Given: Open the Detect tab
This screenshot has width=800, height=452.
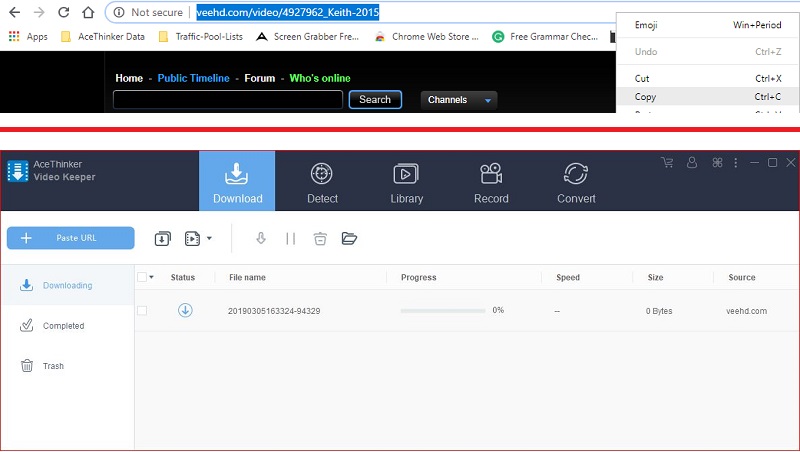Looking at the screenshot, I should coord(322,182).
